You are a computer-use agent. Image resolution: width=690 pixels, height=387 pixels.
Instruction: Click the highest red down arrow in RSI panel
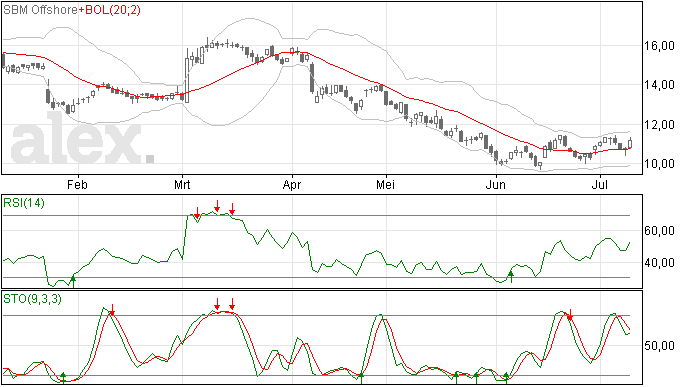point(217,206)
